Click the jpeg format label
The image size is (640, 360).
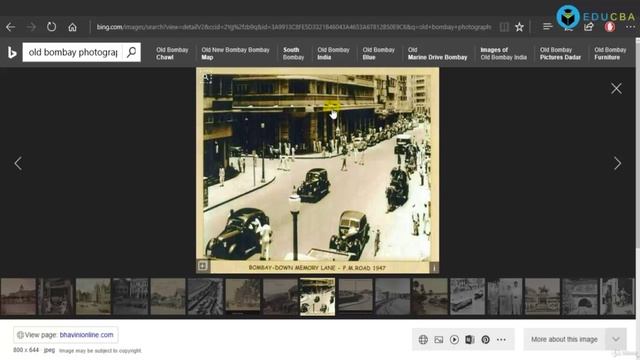(x=49, y=350)
